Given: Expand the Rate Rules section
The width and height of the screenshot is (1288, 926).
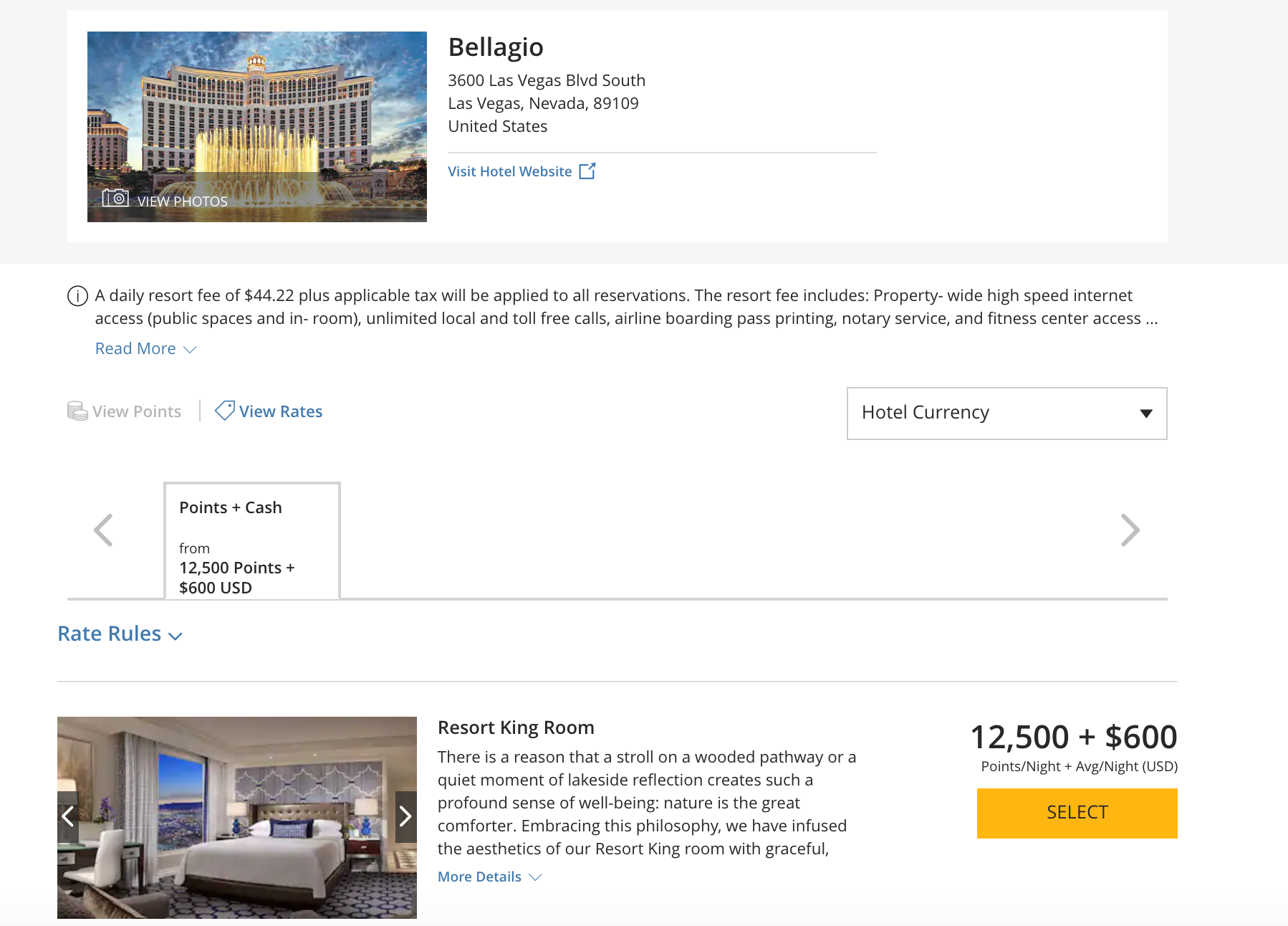Looking at the screenshot, I should pyautogui.click(x=120, y=634).
